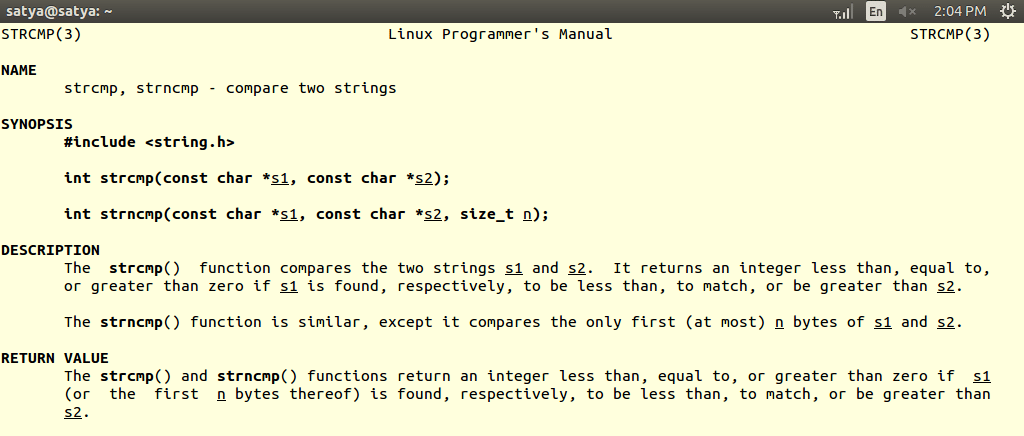
Task: Click the STRCMP(3) label at top right
Action: tap(950, 34)
